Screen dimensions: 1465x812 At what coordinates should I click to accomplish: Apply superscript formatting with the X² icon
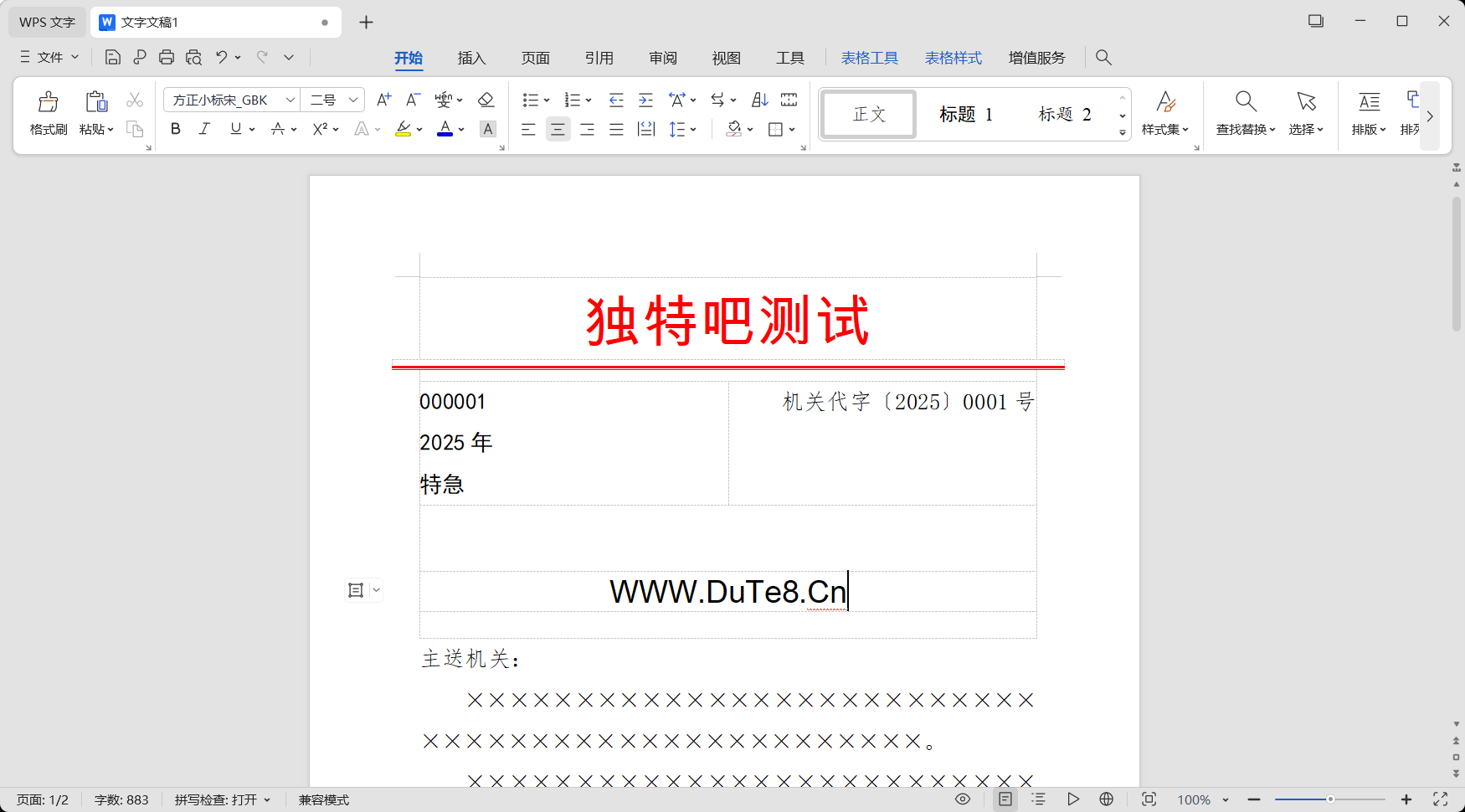(319, 129)
